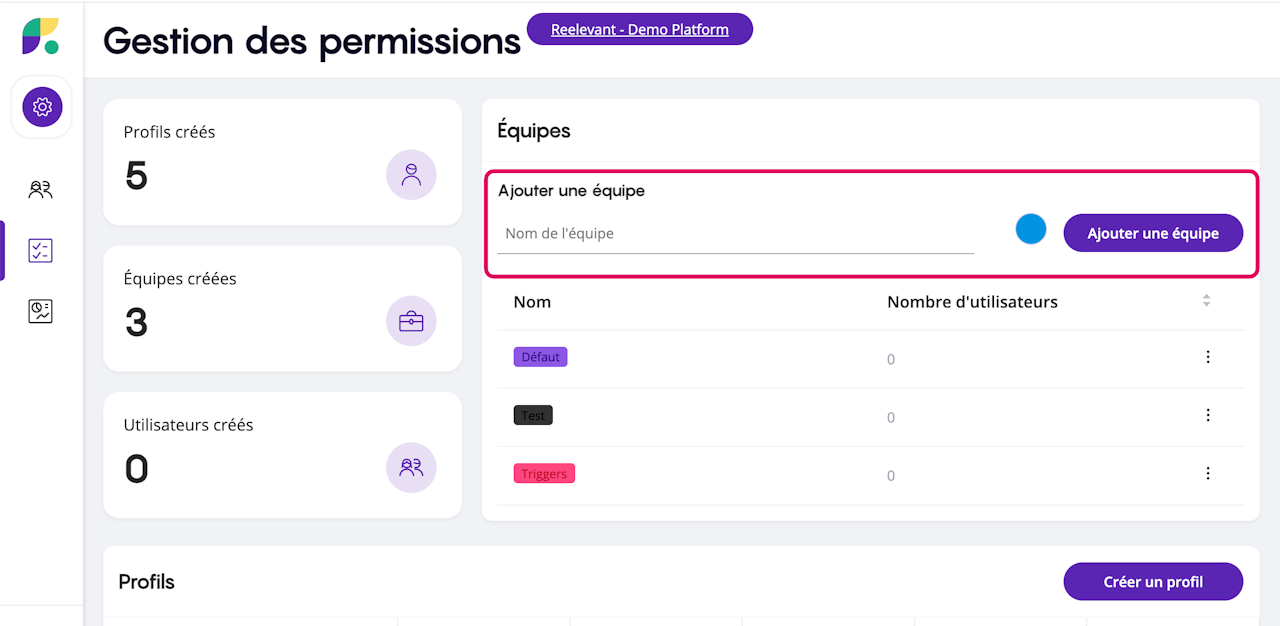Open the three-dot menu for Triggers team
The width and height of the screenshot is (1280, 626).
pyautogui.click(x=1208, y=473)
